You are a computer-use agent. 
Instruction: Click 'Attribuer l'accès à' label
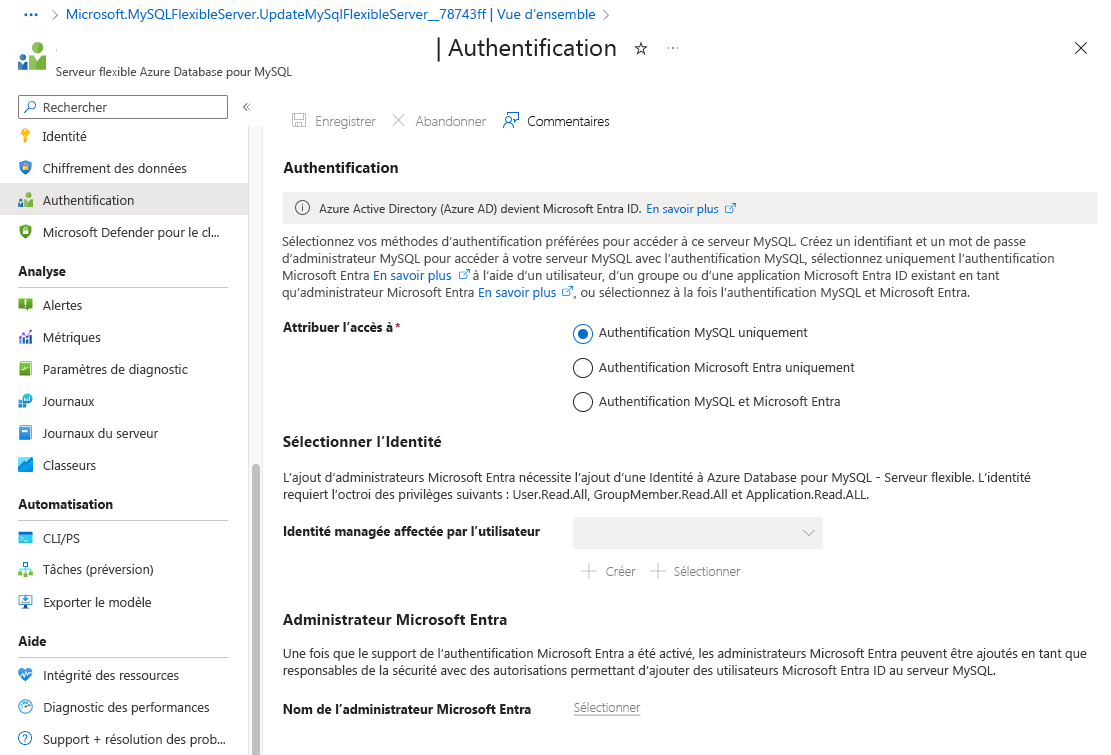pyautogui.click(x=338, y=327)
